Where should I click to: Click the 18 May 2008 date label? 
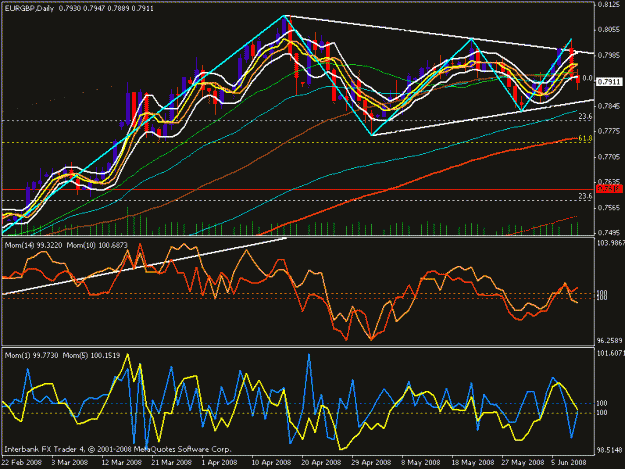[472, 462]
